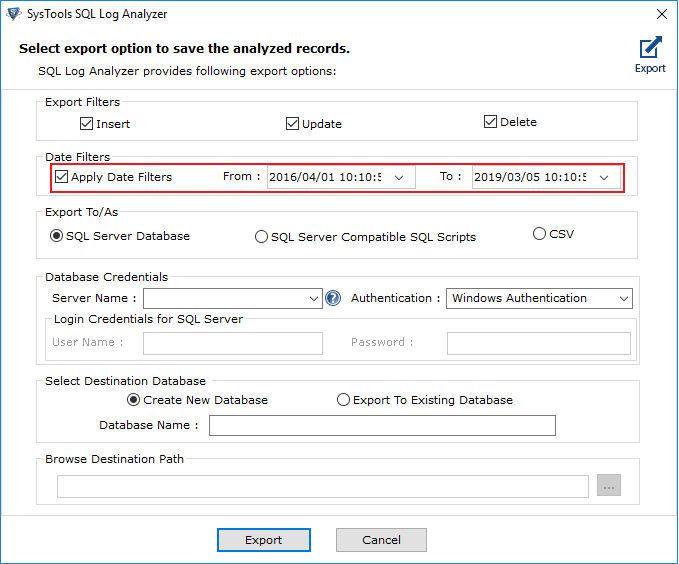Toggle the Apply Date Filters checkbox
The width and height of the screenshot is (679, 564).
[x=61, y=177]
